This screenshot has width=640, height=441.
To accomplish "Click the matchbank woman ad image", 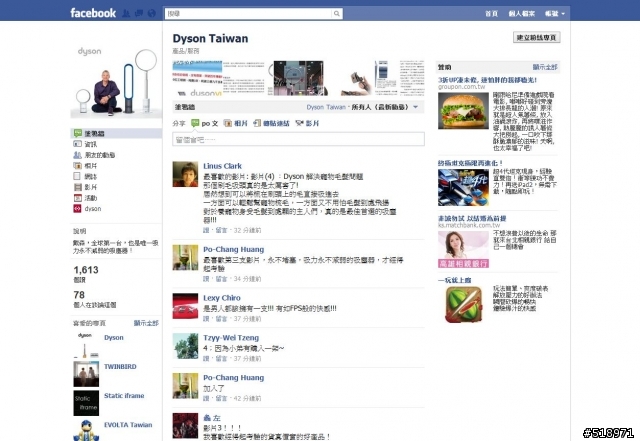I will click(463, 249).
